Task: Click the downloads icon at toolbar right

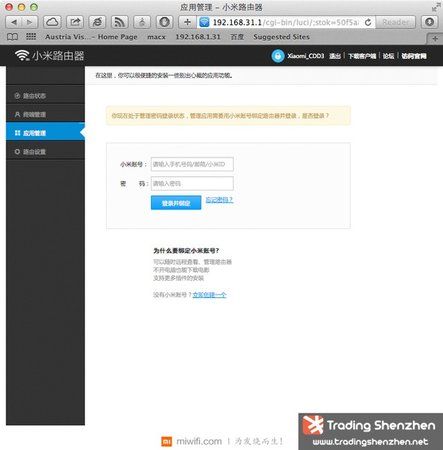Action: 430,22
